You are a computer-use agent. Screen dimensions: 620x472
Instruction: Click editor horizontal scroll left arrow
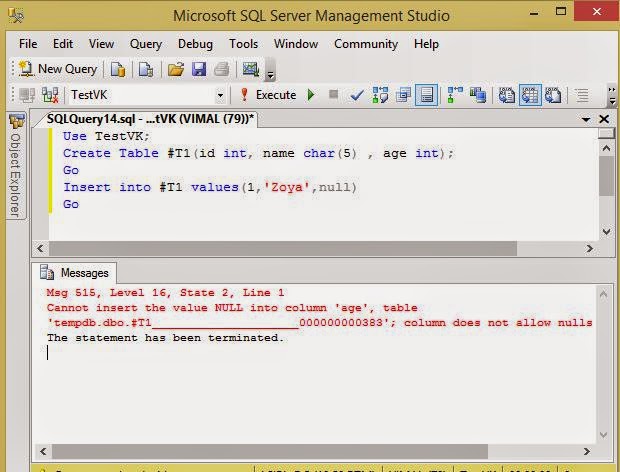click(x=40, y=249)
